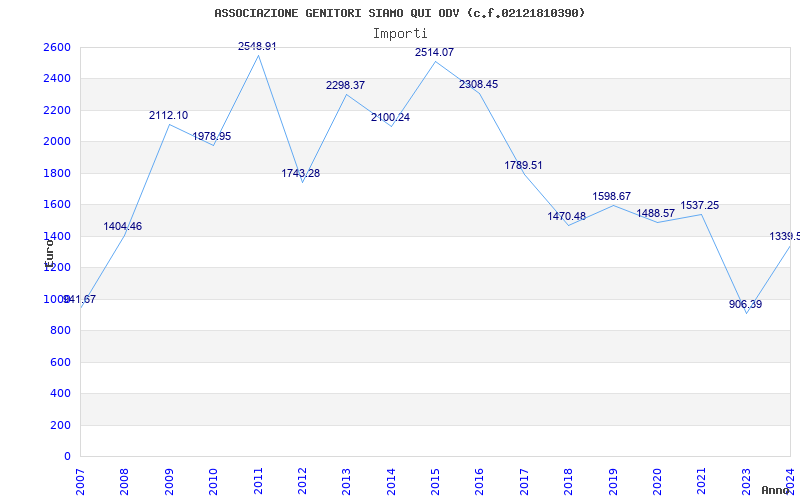Click x-axis year 2017
Screen dimensions: 800x500
[524, 482]
